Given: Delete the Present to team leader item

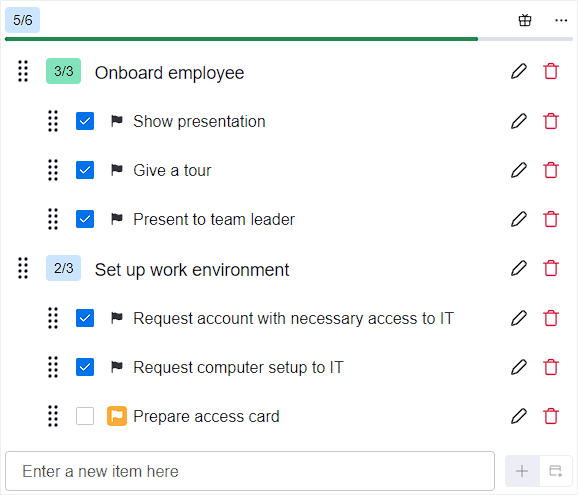Looking at the screenshot, I should click(551, 219).
